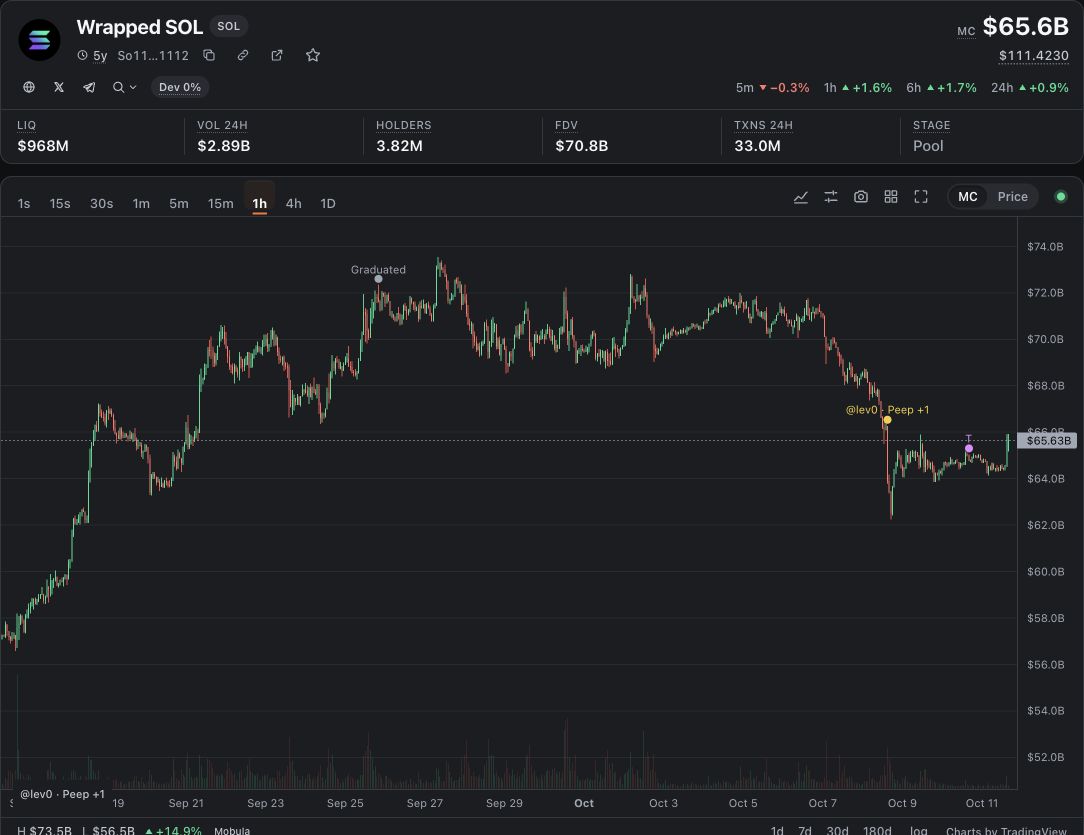Select the 1D timeframe

point(328,203)
